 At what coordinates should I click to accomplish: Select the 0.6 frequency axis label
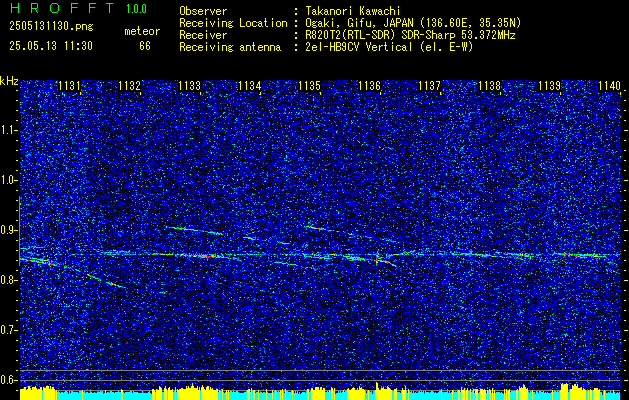(8, 380)
